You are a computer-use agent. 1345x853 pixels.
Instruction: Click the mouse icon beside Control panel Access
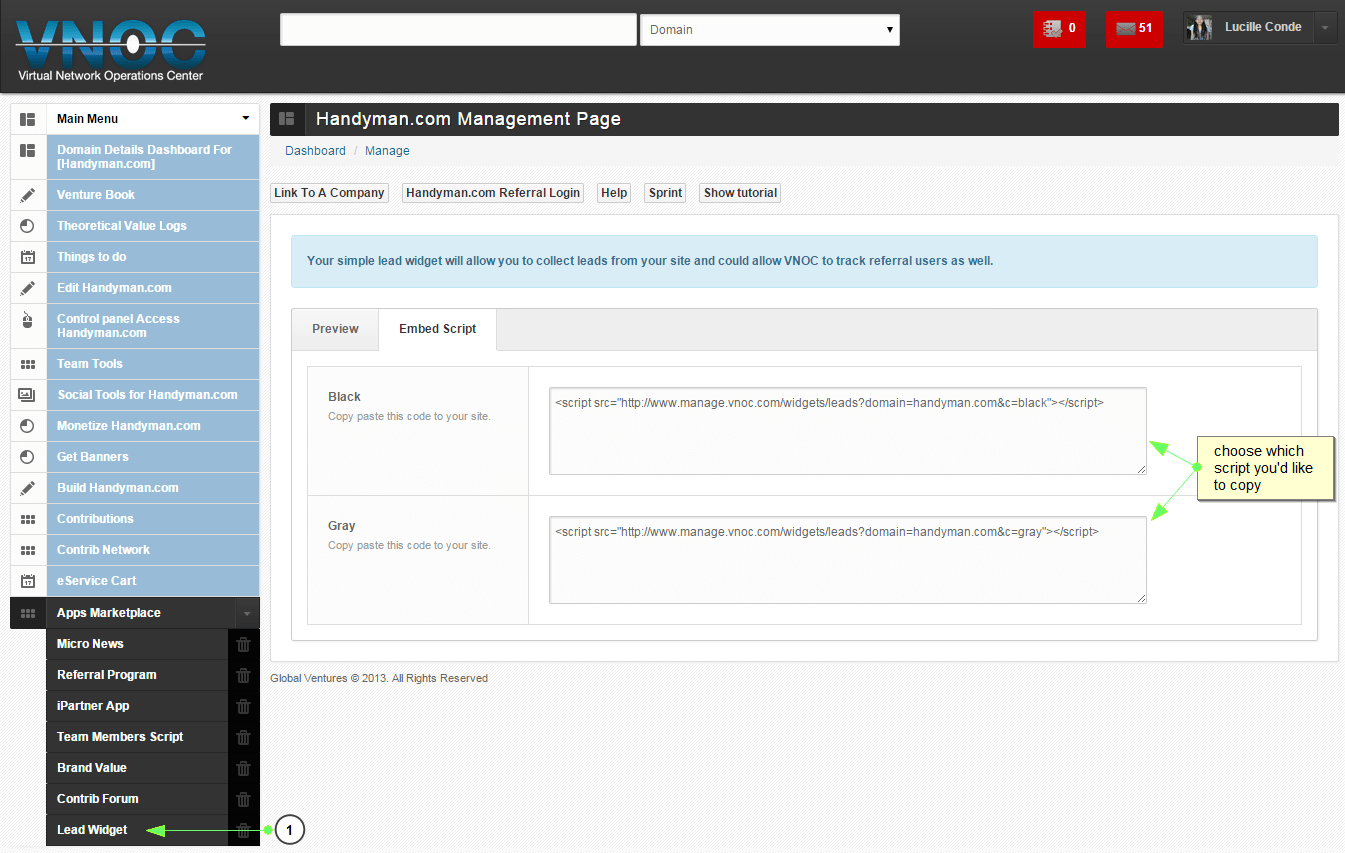click(x=28, y=320)
